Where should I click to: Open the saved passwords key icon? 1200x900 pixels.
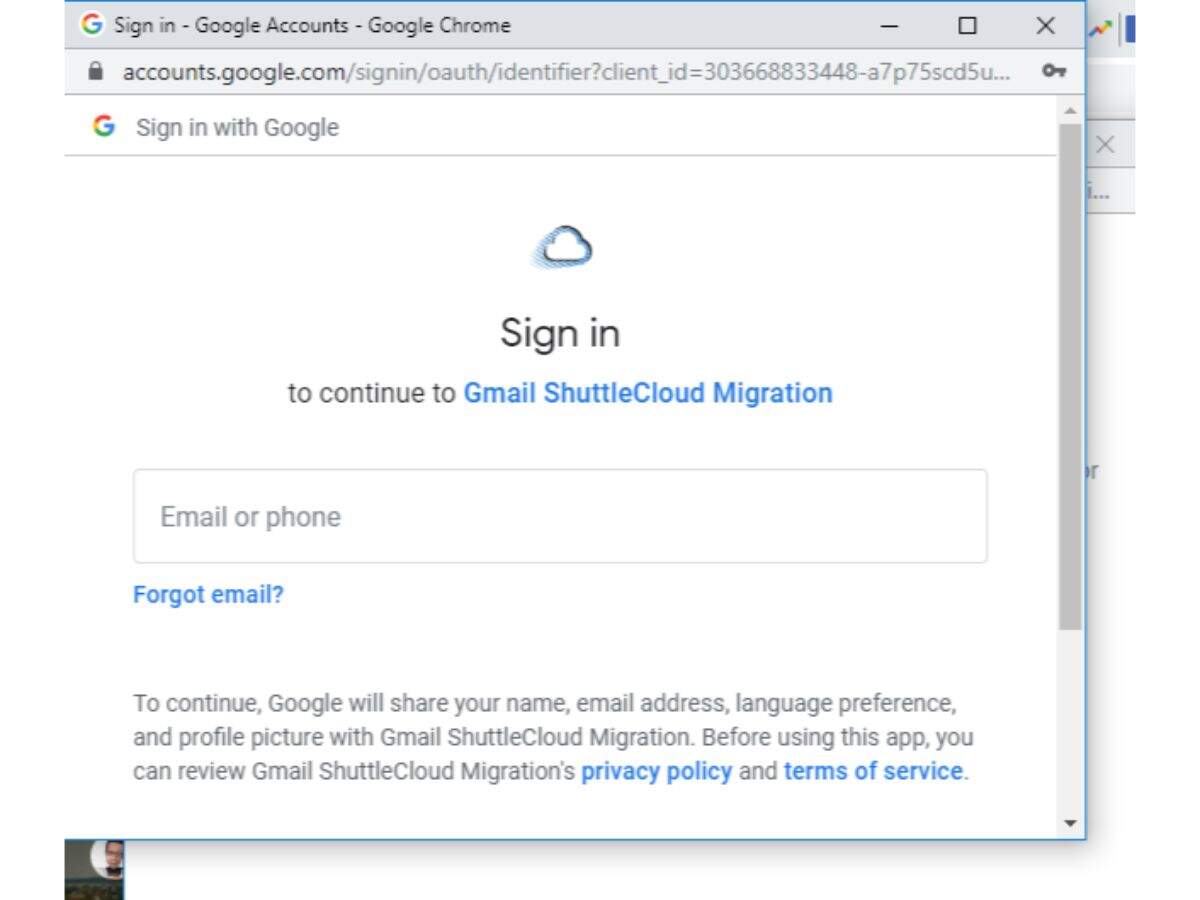pyautogui.click(x=1053, y=72)
